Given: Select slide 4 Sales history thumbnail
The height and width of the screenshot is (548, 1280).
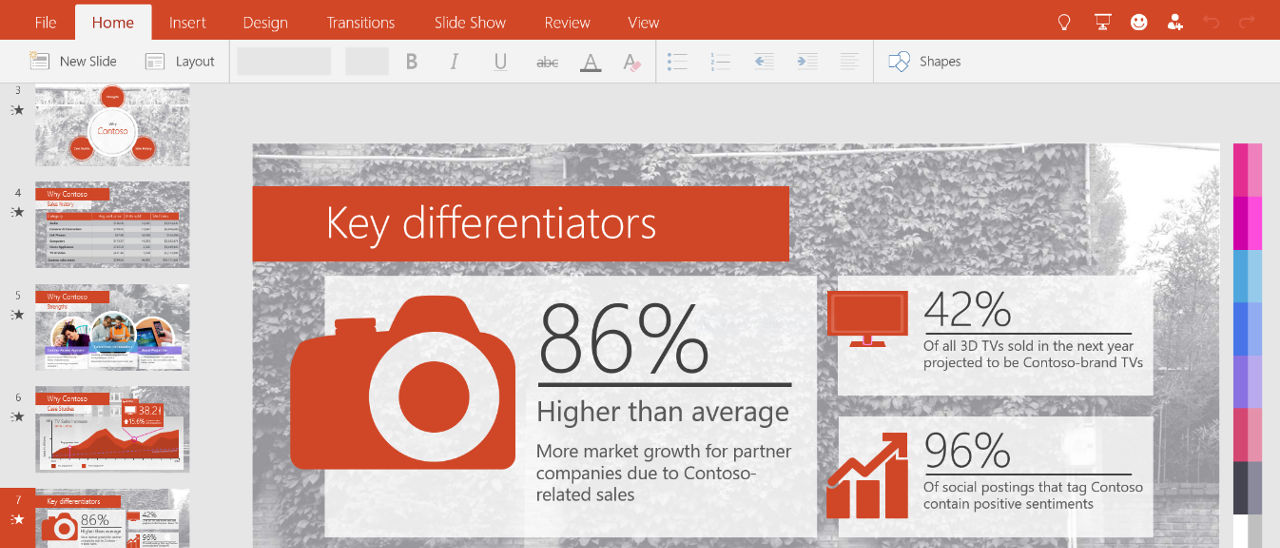Looking at the screenshot, I should 112,224.
